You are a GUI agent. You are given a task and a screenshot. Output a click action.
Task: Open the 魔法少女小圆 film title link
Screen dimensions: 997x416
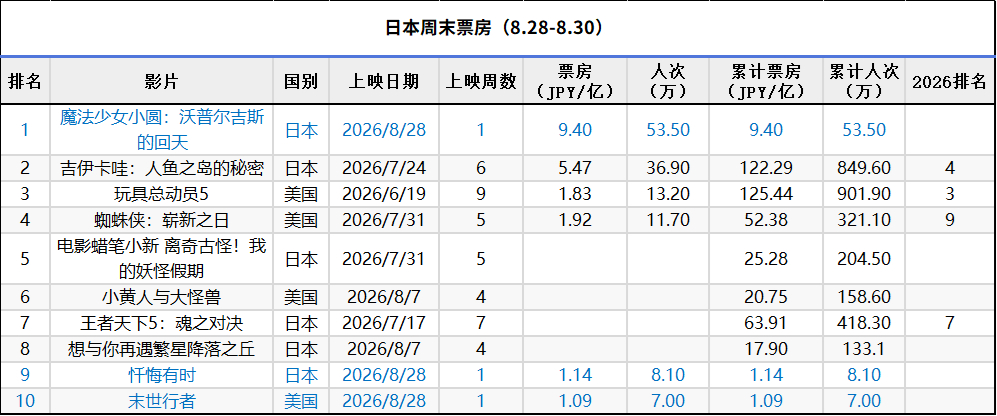(162, 130)
